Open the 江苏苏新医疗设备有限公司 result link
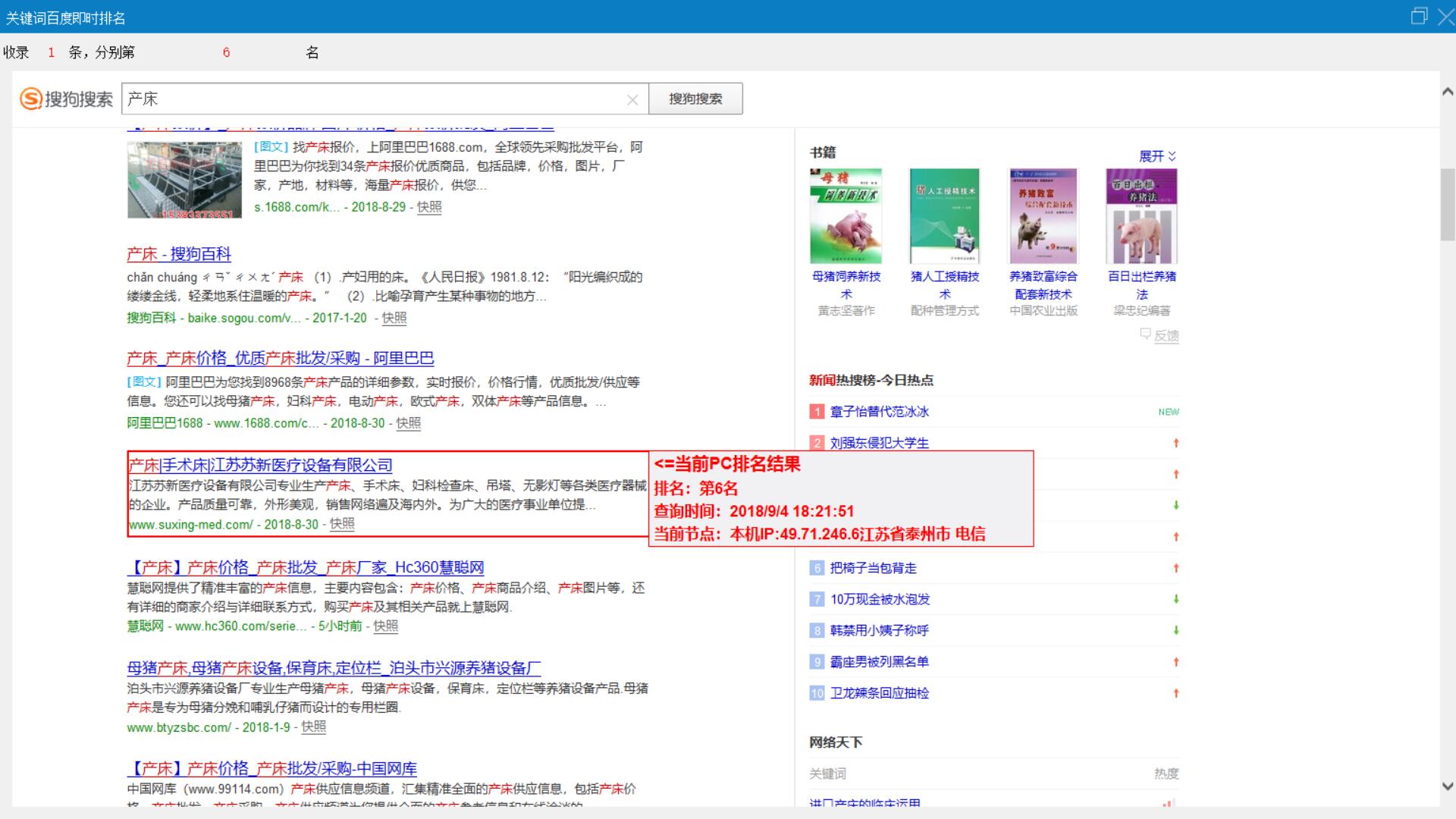The width and height of the screenshot is (1456, 819). 260,465
